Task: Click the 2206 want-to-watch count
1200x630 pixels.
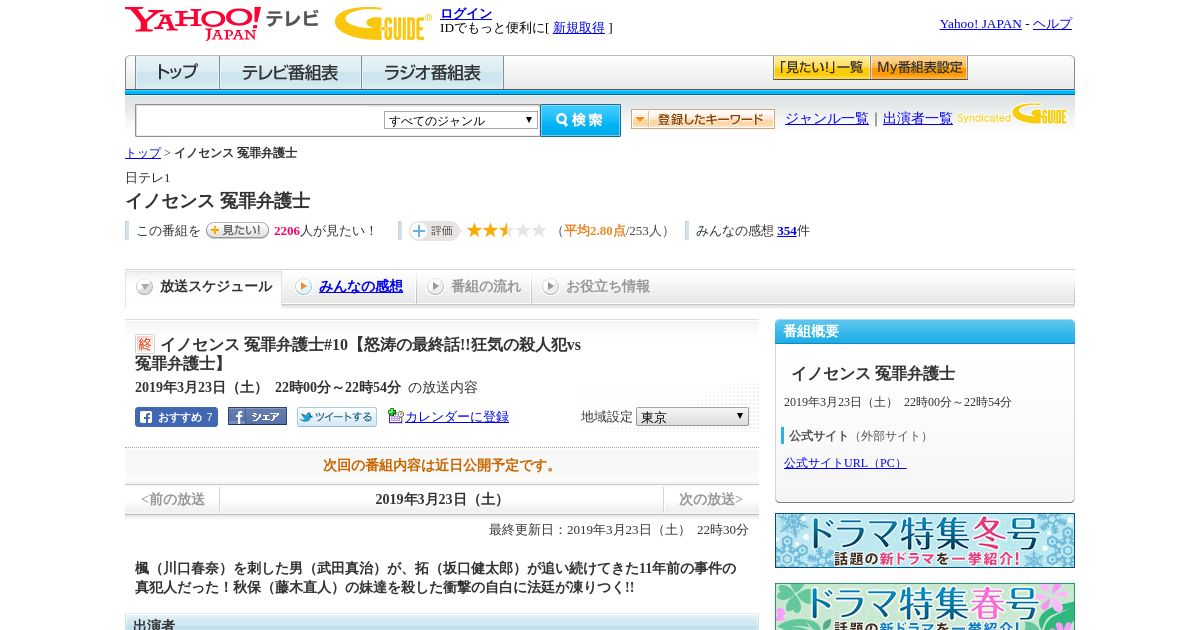Action: pos(287,231)
